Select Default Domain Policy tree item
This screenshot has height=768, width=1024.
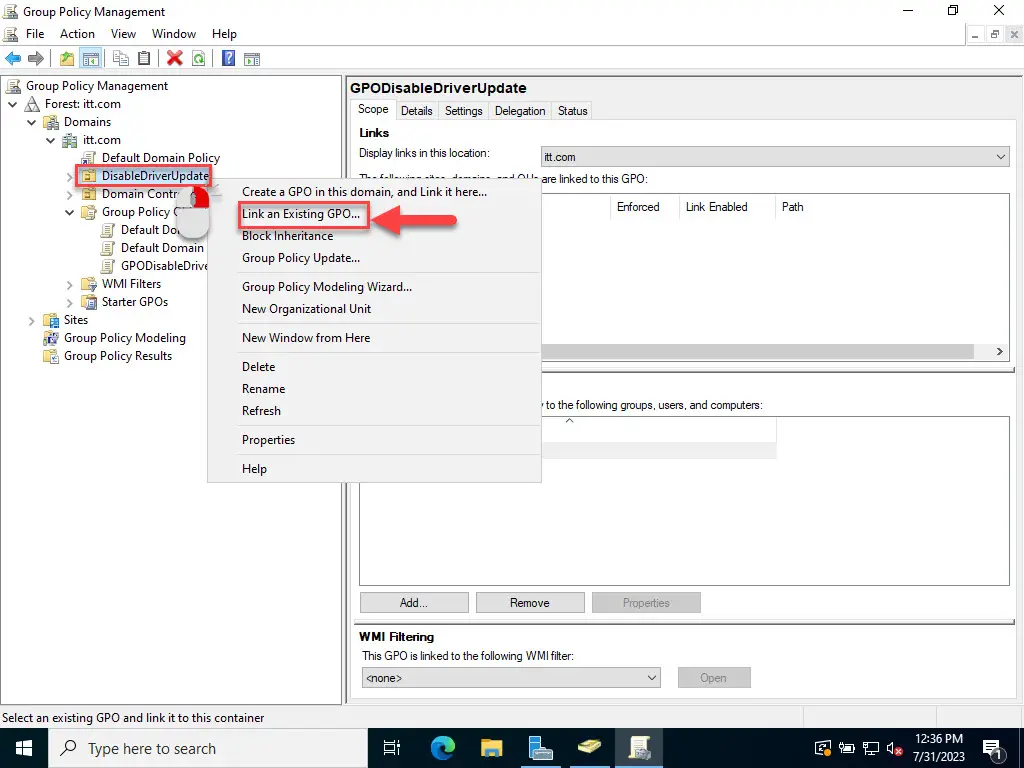161,158
